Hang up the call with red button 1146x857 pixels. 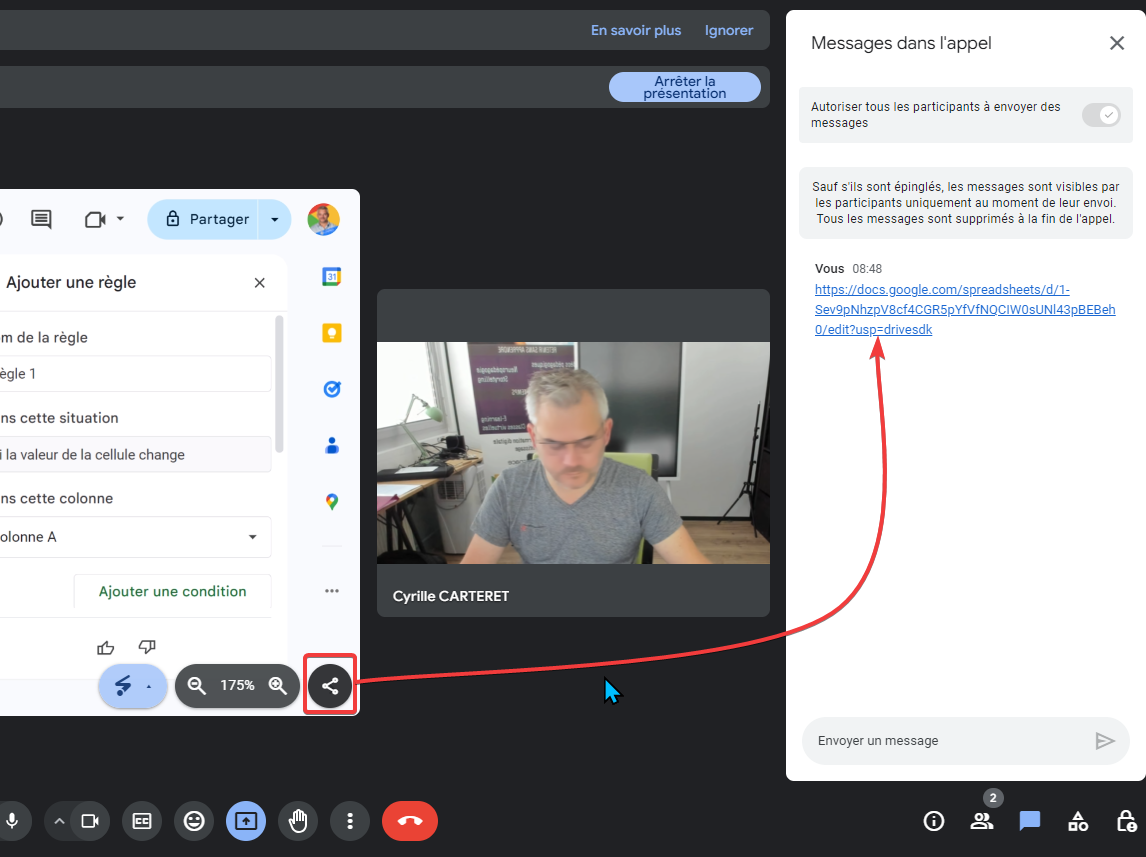pos(410,821)
